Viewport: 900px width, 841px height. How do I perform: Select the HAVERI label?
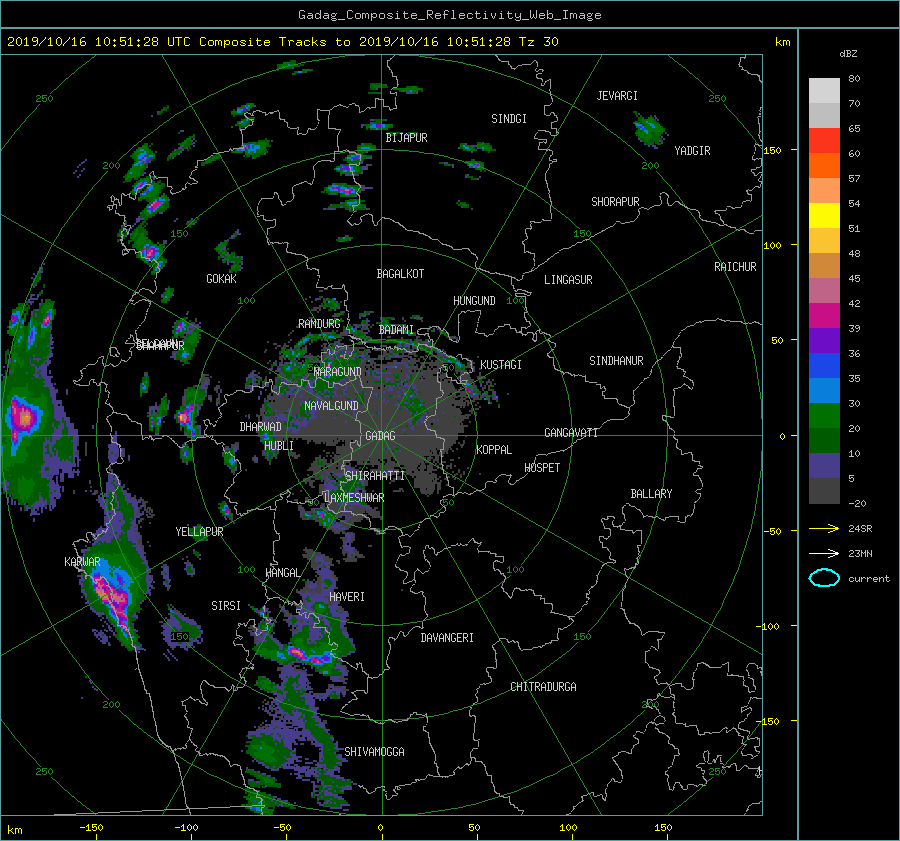[x=347, y=597]
